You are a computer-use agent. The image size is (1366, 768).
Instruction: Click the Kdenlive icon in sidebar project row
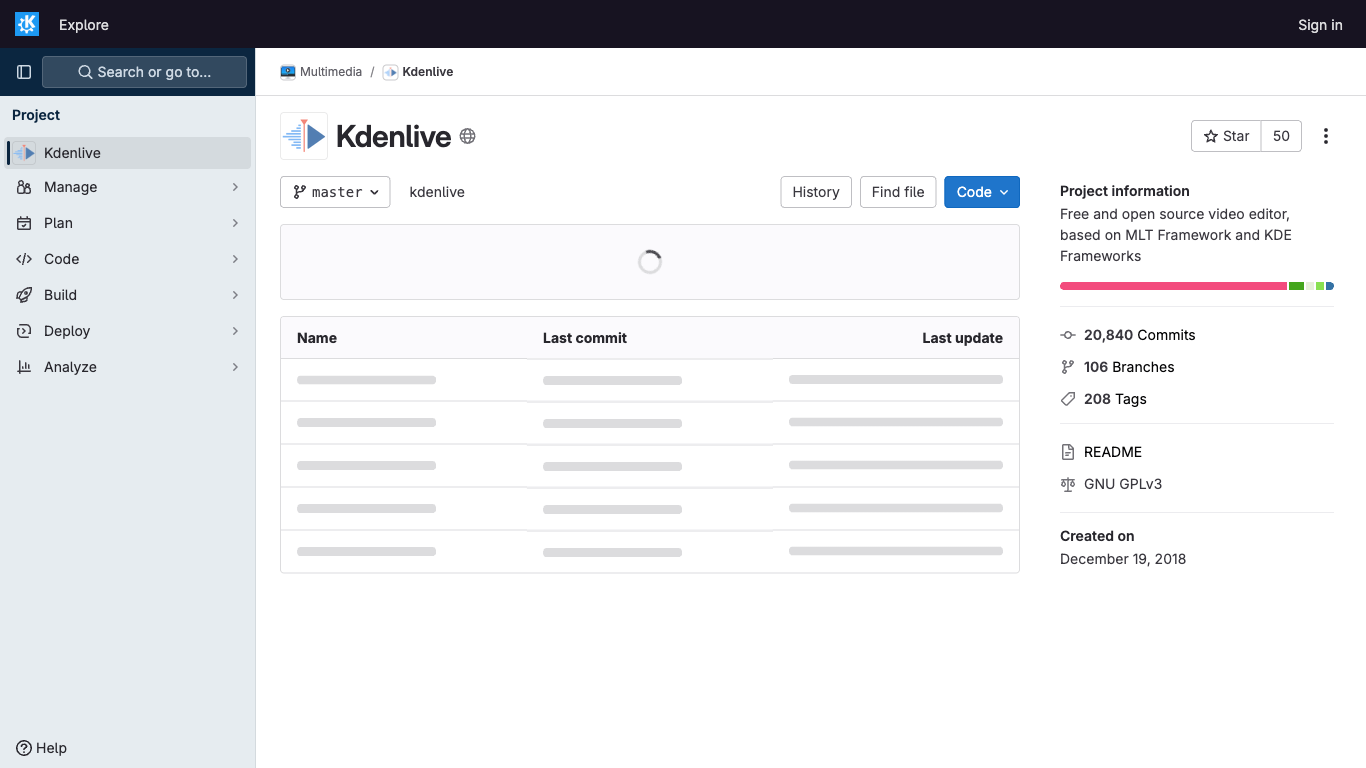click(x=24, y=153)
